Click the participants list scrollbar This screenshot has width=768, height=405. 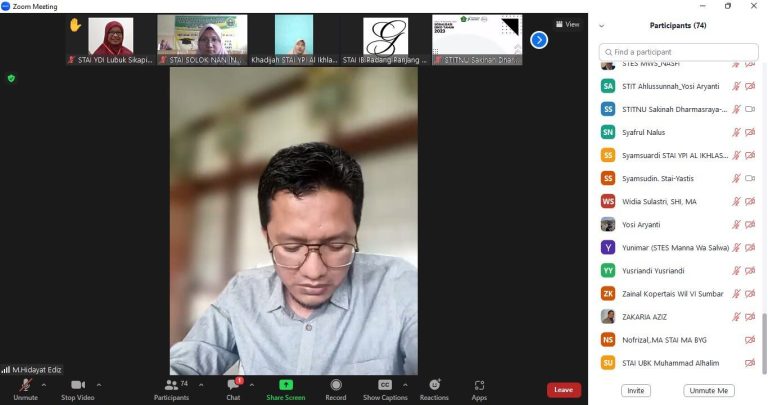(x=764, y=343)
